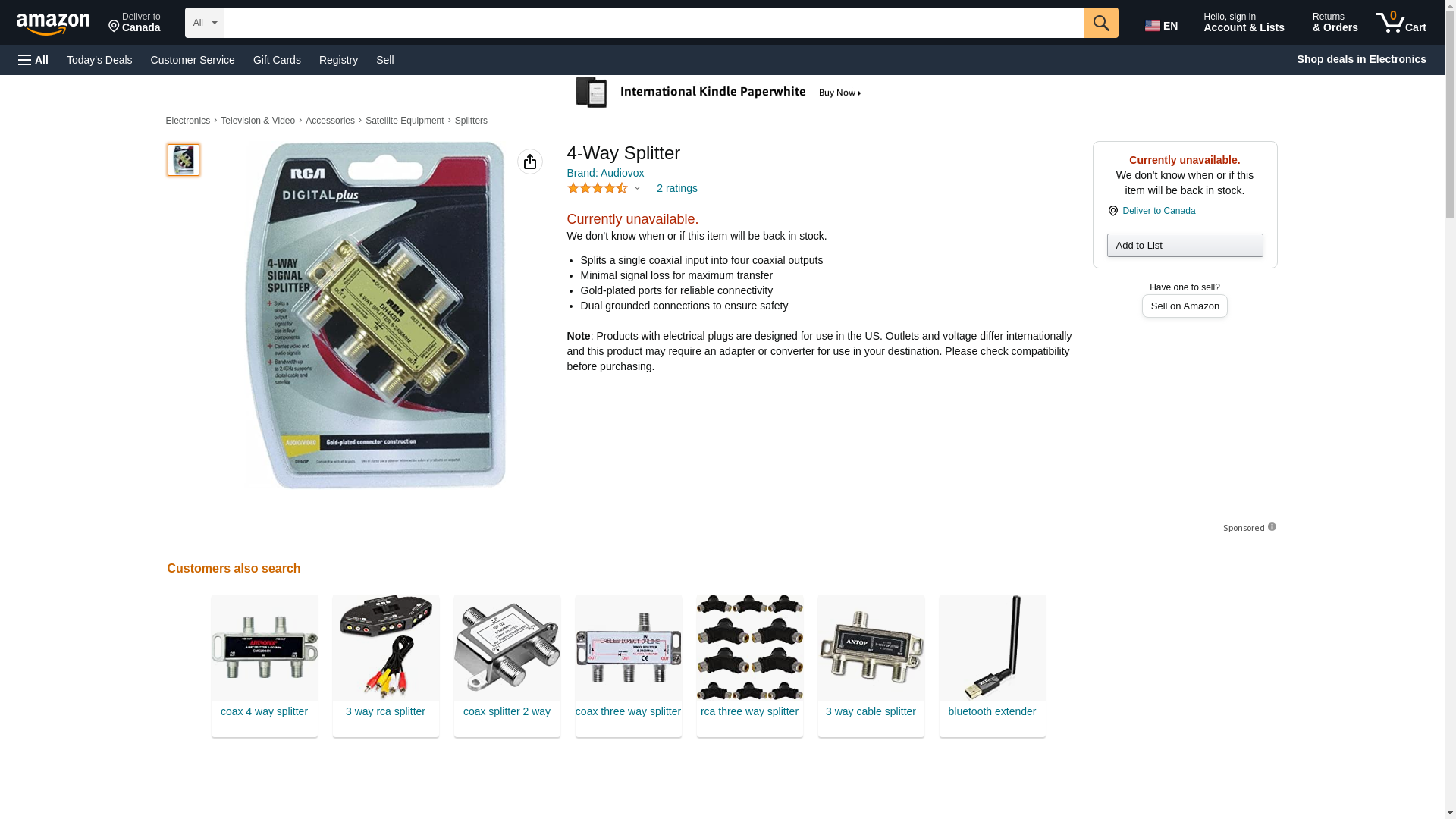Expand the All search category dropdown
Image resolution: width=1456 pixels, height=819 pixels.
click(x=205, y=23)
